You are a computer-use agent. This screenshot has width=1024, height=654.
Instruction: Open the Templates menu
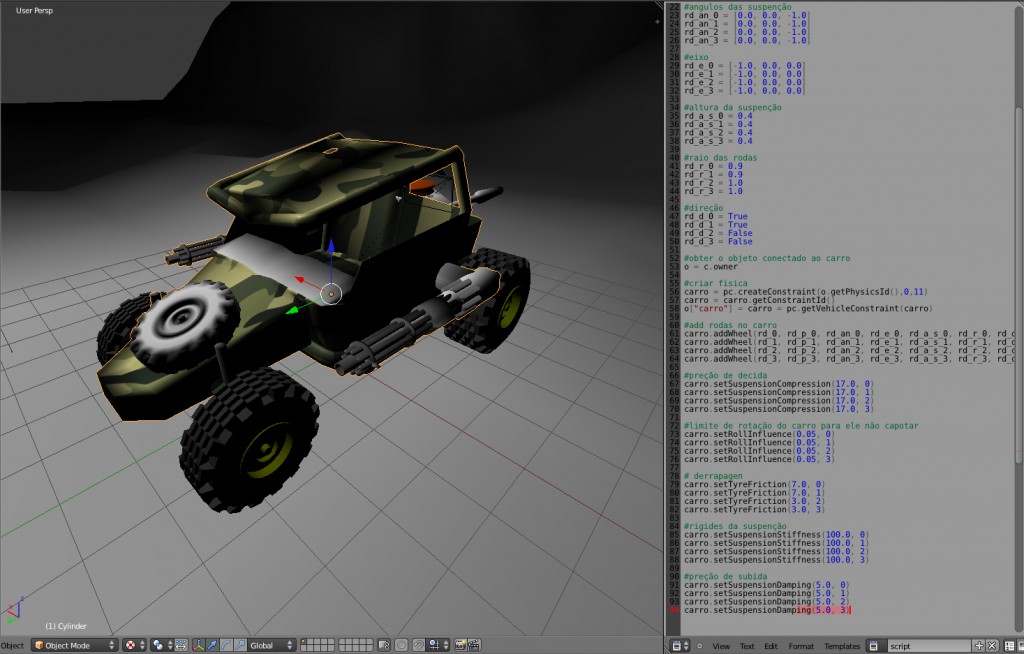pos(842,646)
